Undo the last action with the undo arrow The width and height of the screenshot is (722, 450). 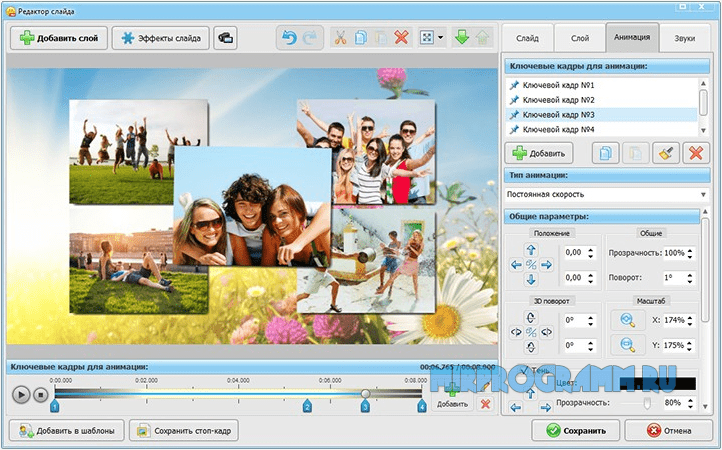pyautogui.click(x=289, y=38)
